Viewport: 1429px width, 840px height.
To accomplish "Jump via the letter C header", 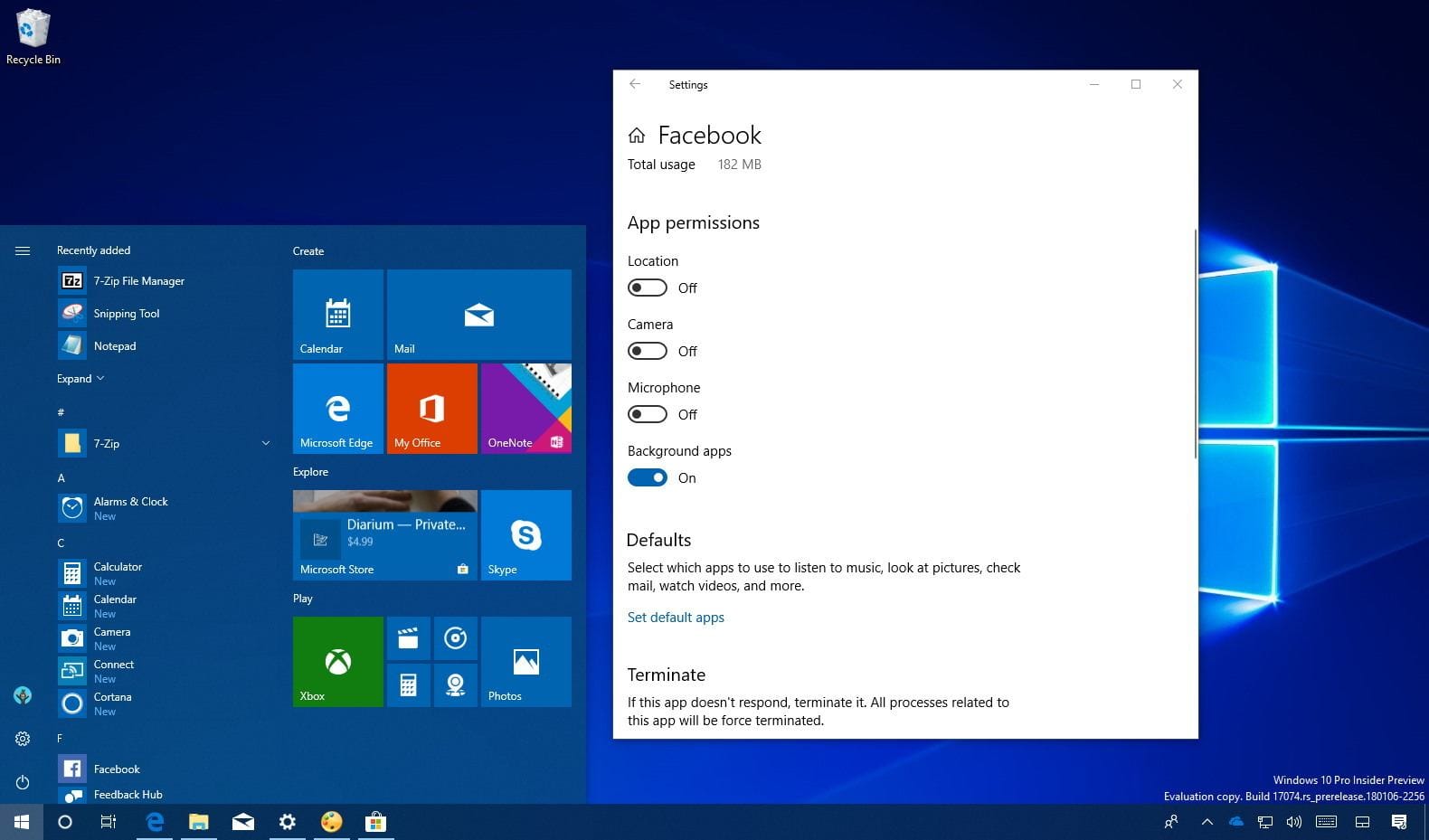I will tap(61, 543).
